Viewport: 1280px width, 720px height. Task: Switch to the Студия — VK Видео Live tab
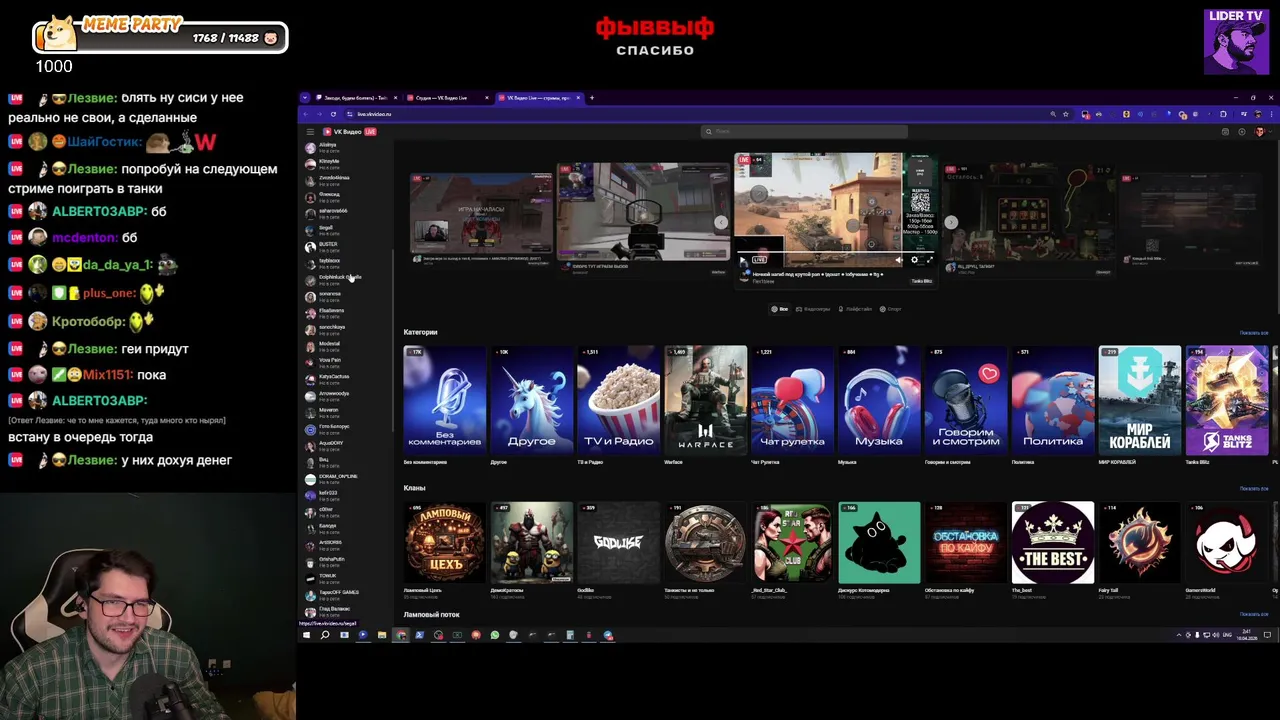(x=447, y=98)
